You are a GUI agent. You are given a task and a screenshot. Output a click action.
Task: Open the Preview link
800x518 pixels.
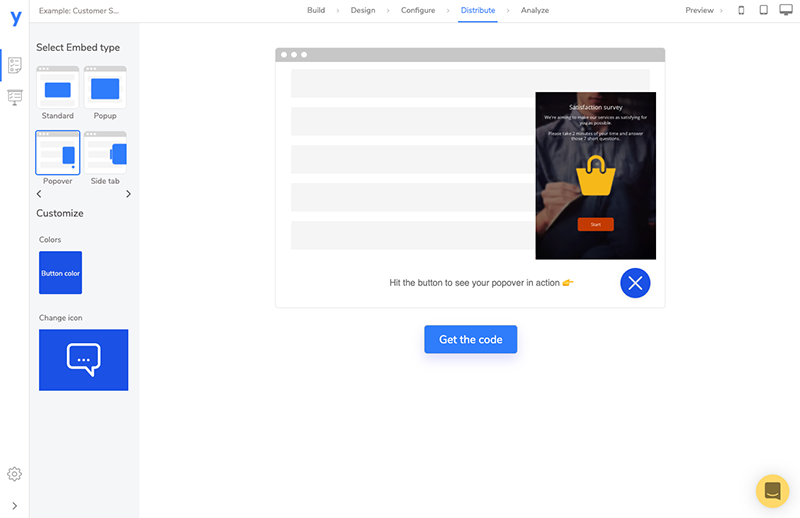point(699,10)
